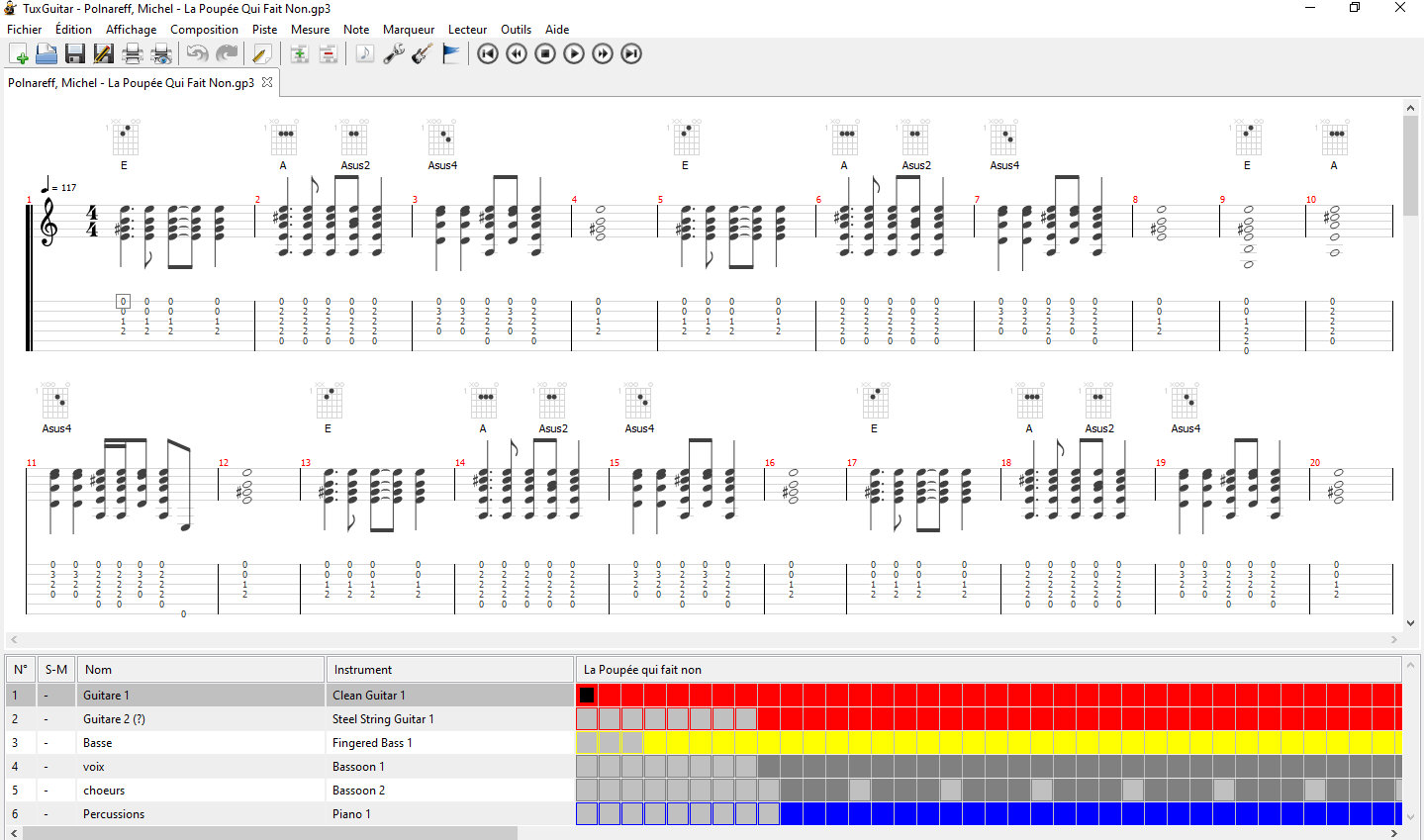This screenshot has height=840, width=1424.
Task: Select the Guitare 1 track name
Action: (106, 696)
